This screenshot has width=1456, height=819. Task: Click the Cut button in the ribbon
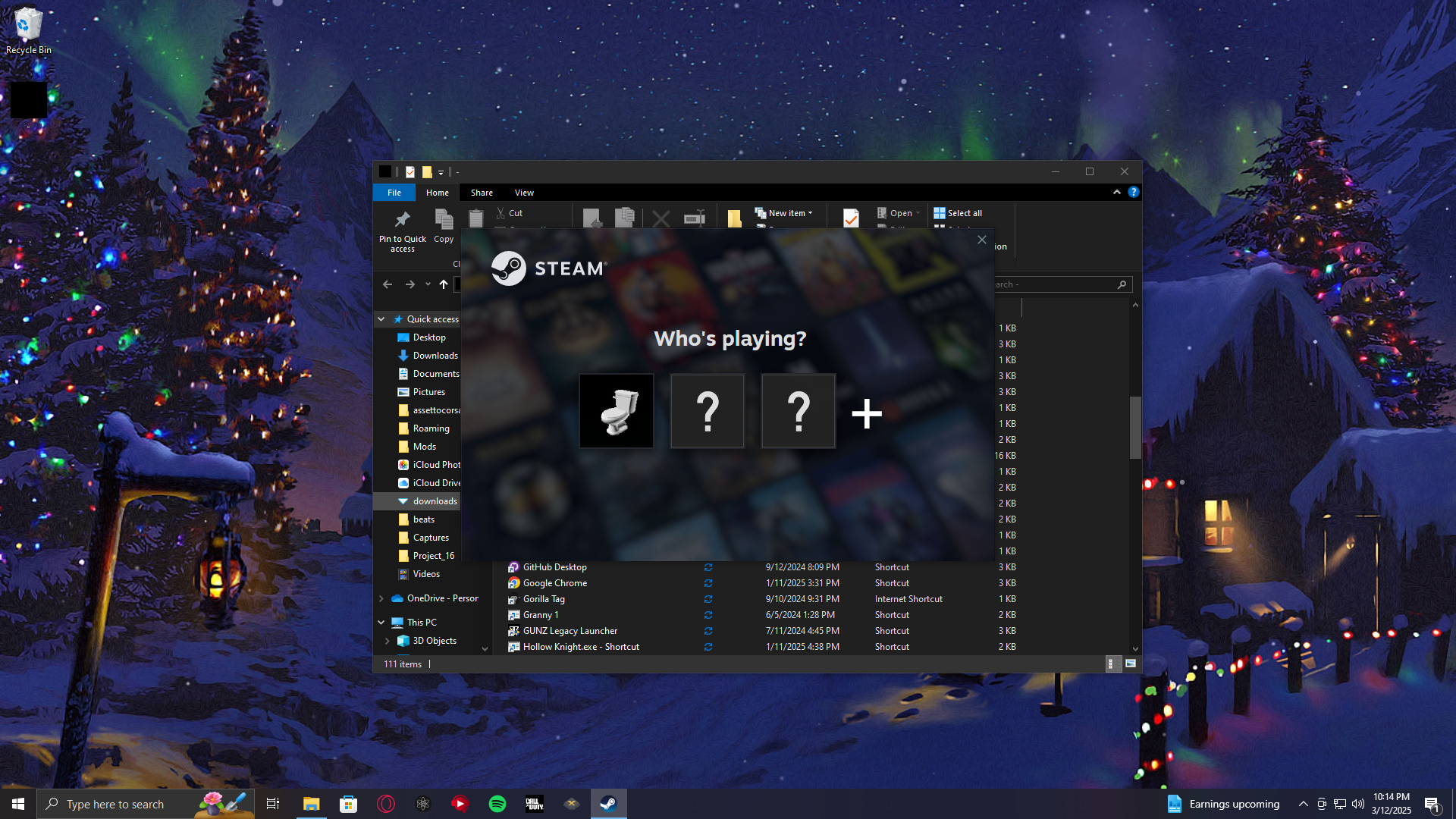click(510, 213)
